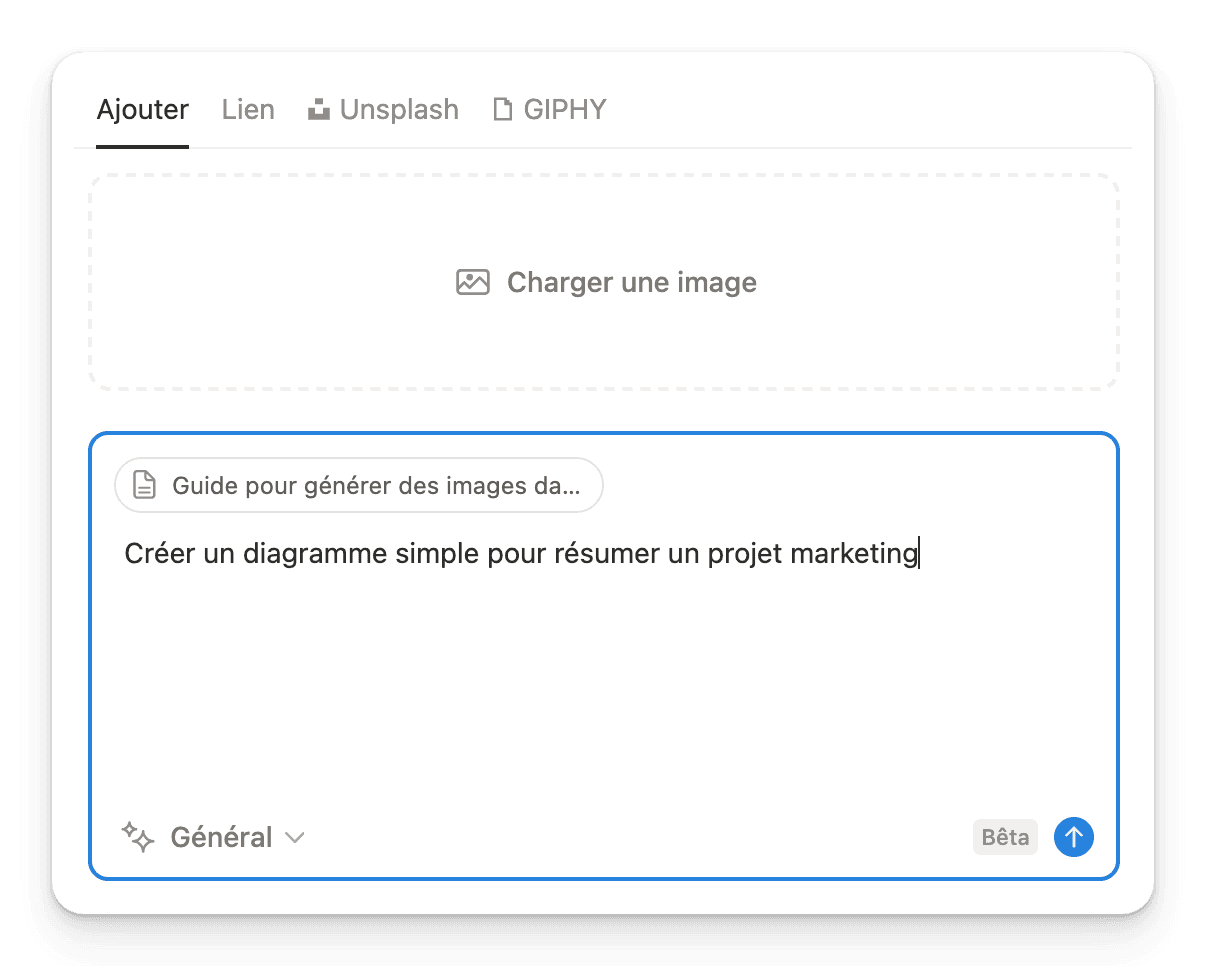Click the Bêta badge
Image resolution: width=1206 pixels, height=966 pixels.
point(1005,837)
